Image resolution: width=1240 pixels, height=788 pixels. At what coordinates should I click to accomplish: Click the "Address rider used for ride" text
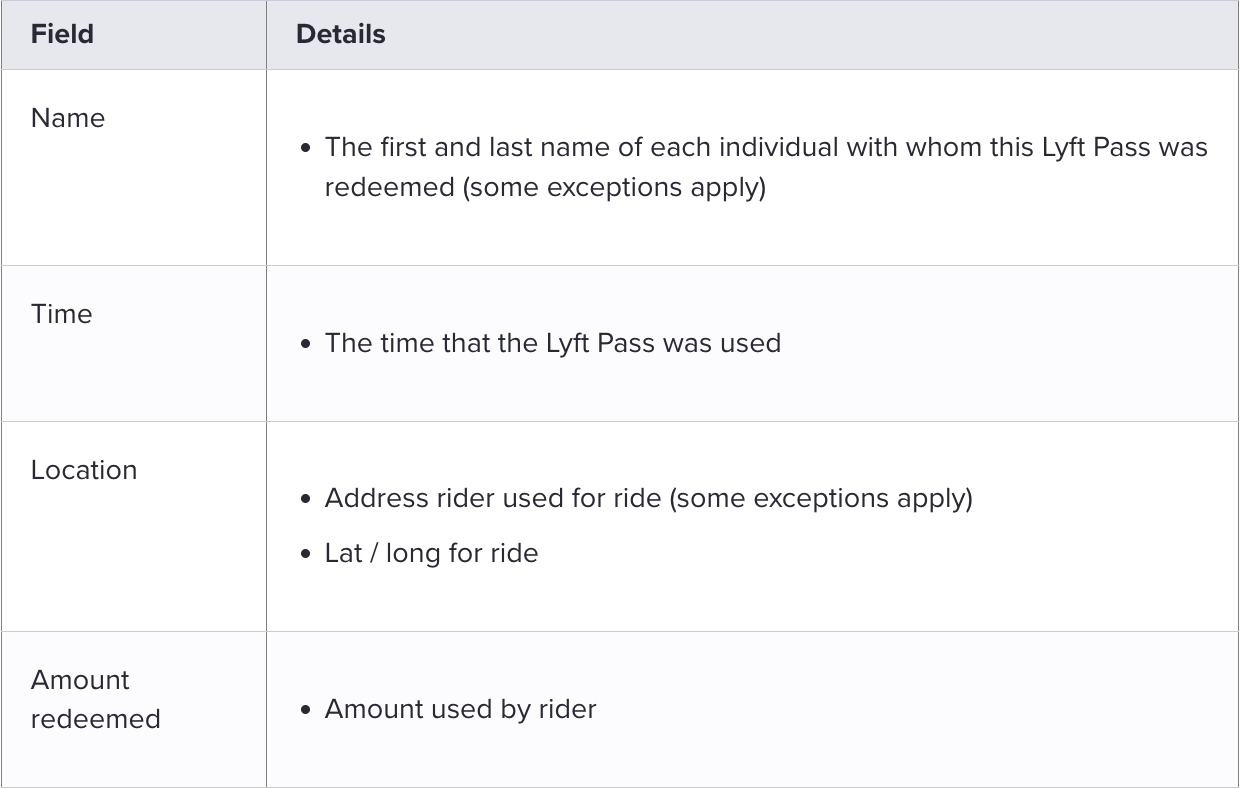pos(493,498)
